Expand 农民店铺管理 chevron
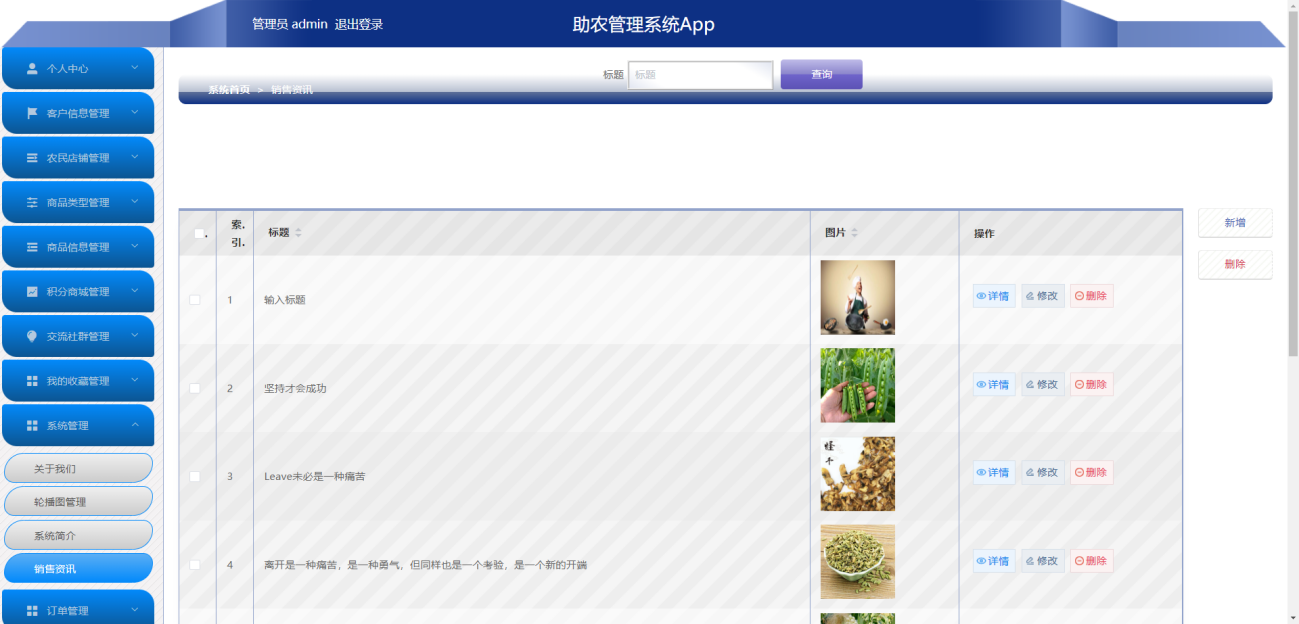 point(135,157)
